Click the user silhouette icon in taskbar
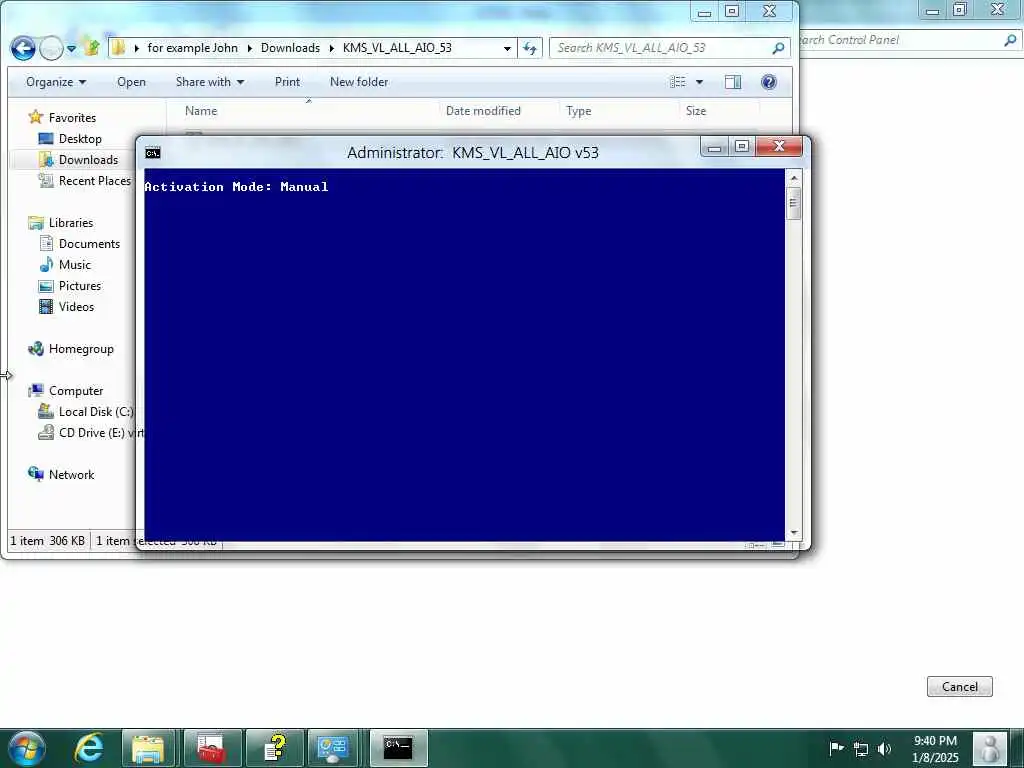 point(990,748)
